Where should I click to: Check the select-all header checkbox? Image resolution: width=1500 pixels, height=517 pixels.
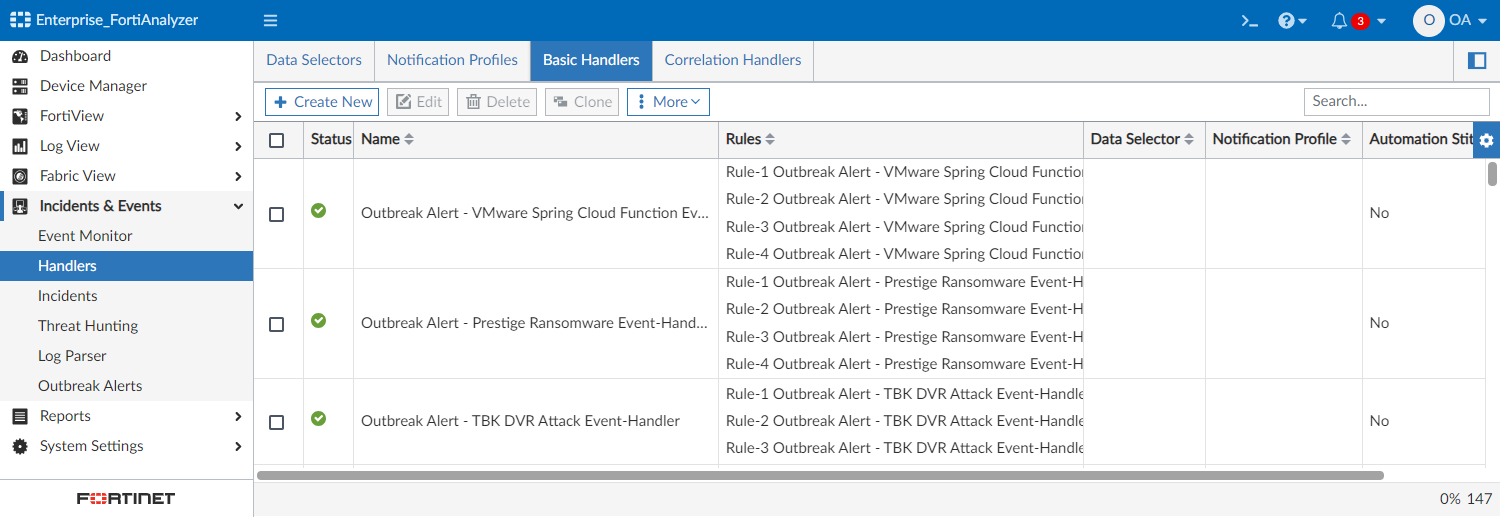[x=277, y=141]
